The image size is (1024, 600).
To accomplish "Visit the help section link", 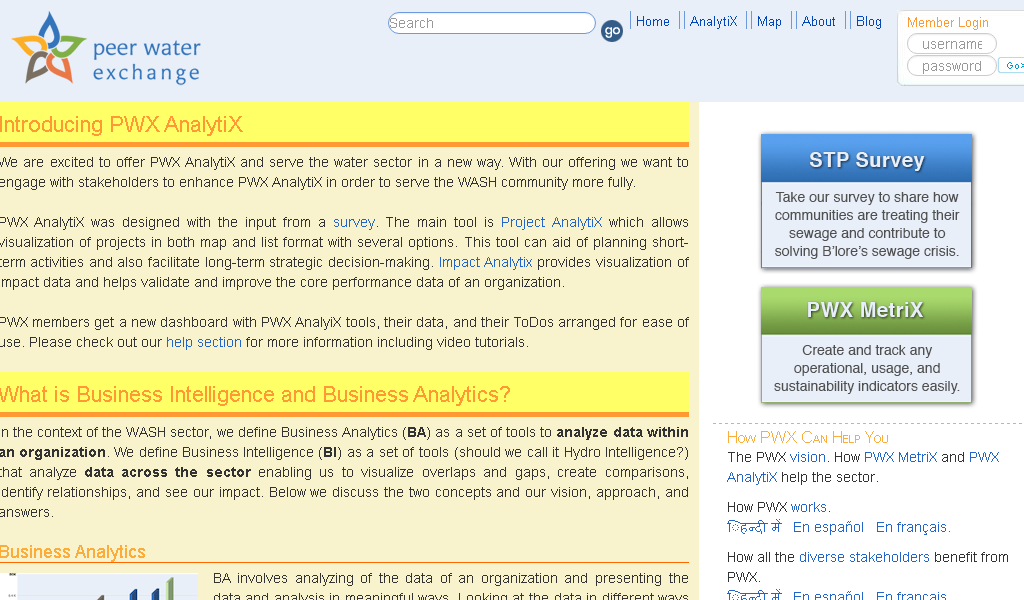I will point(204,342).
